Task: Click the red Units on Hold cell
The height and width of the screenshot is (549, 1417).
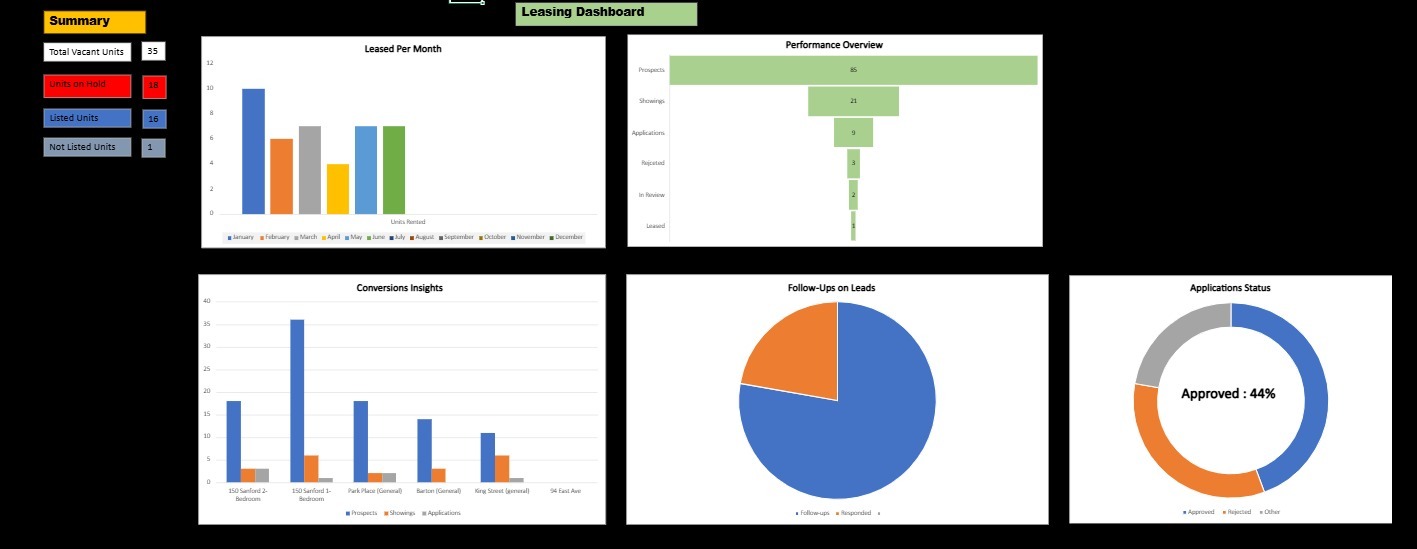Action: (87, 86)
